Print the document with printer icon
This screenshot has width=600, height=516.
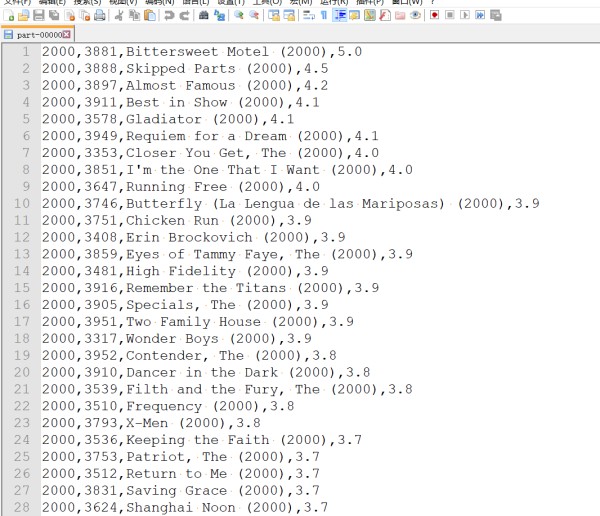click(x=100, y=15)
